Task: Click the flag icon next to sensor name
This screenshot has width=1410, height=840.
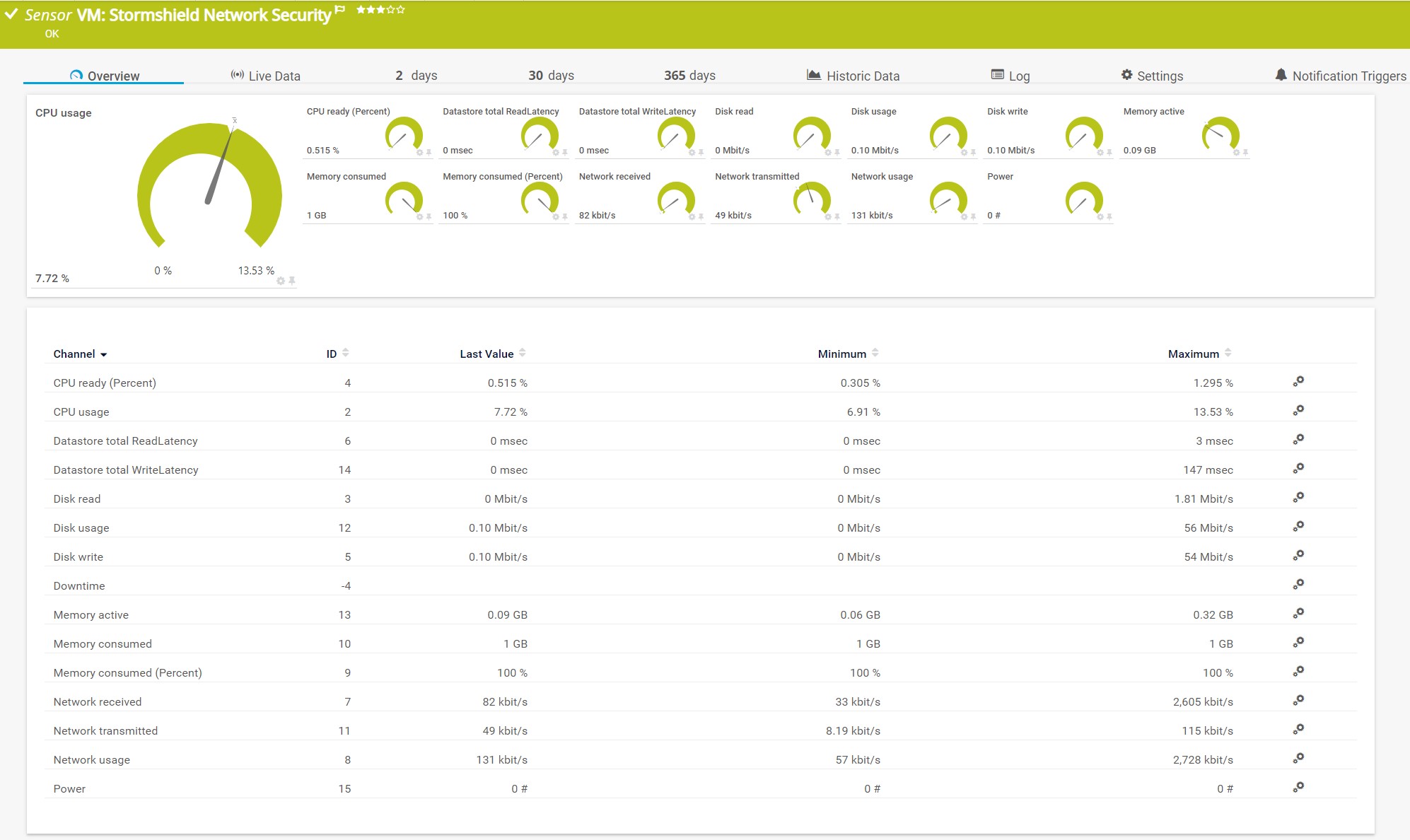Action: 340,10
